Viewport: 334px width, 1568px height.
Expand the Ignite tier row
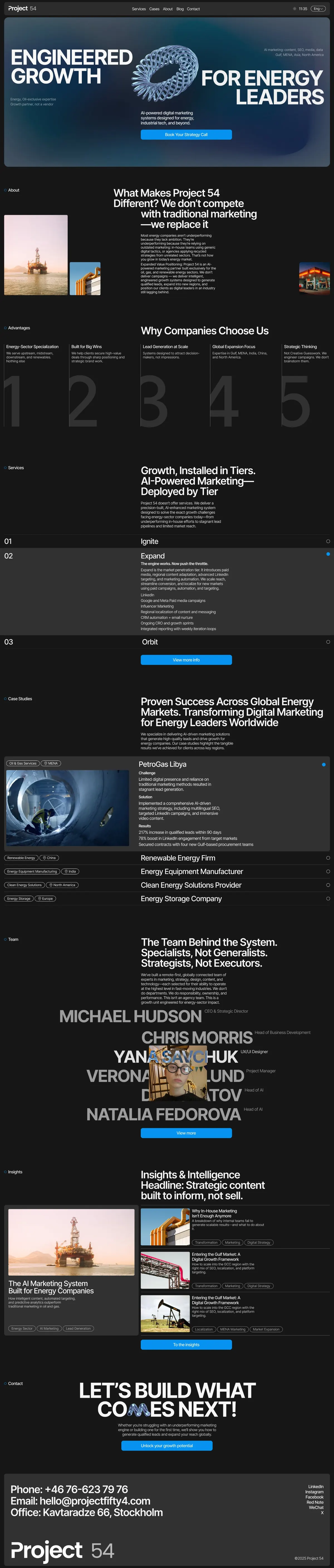pyautogui.click(x=167, y=541)
